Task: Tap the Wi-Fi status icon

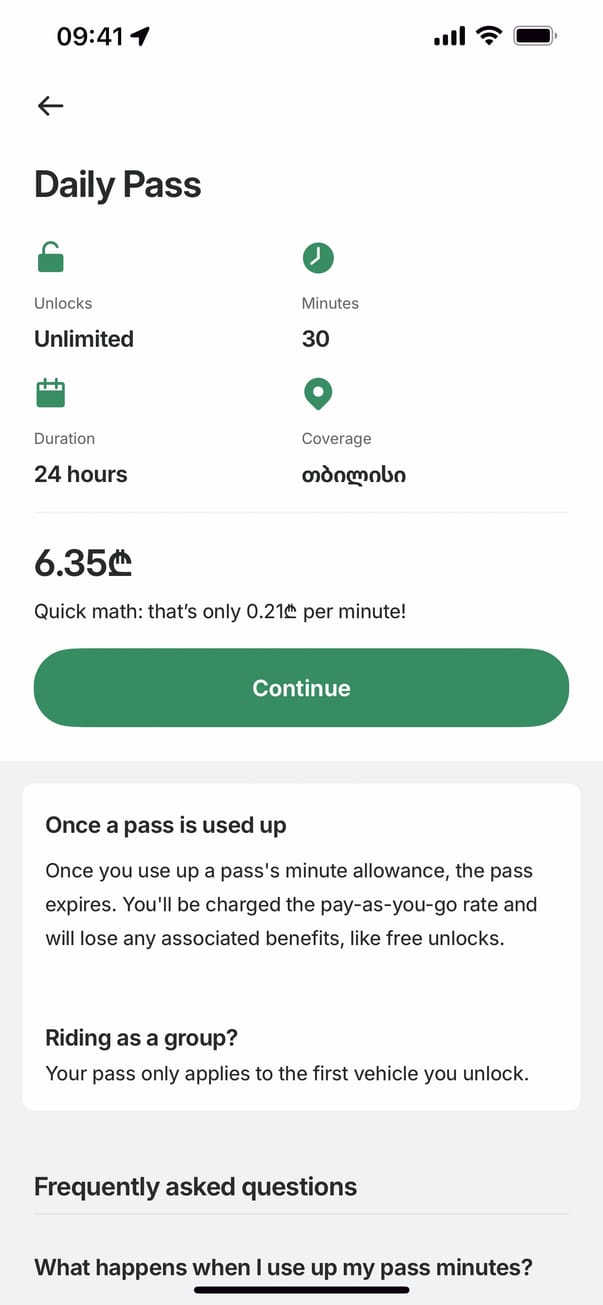Action: point(488,37)
